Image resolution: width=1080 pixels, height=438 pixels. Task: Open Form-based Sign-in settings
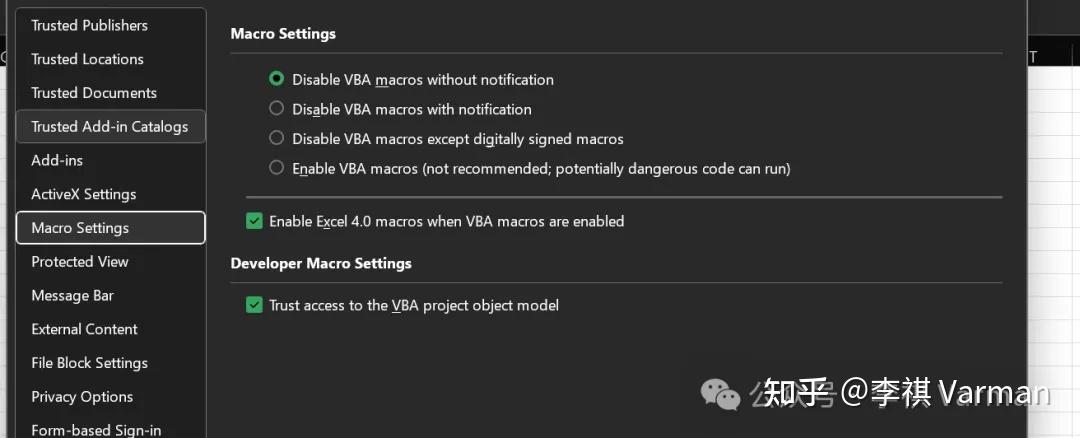96,430
